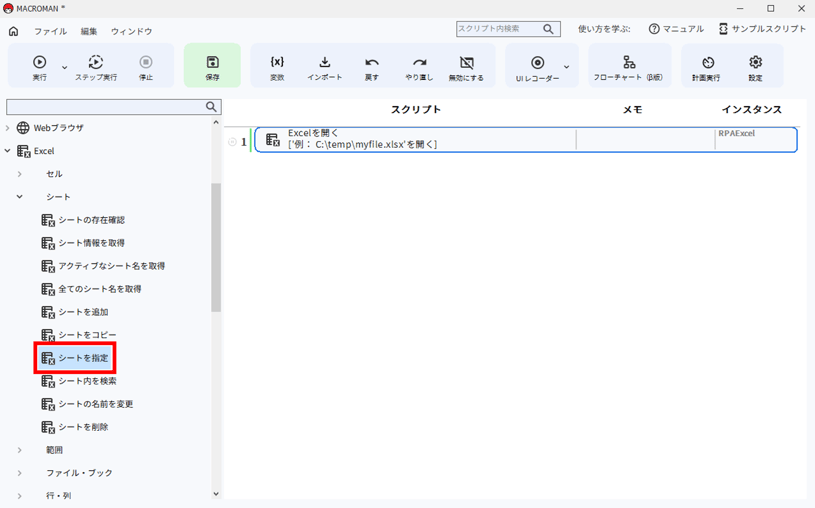
Task: Select シートを指定 action
Action: click(75, 358)
